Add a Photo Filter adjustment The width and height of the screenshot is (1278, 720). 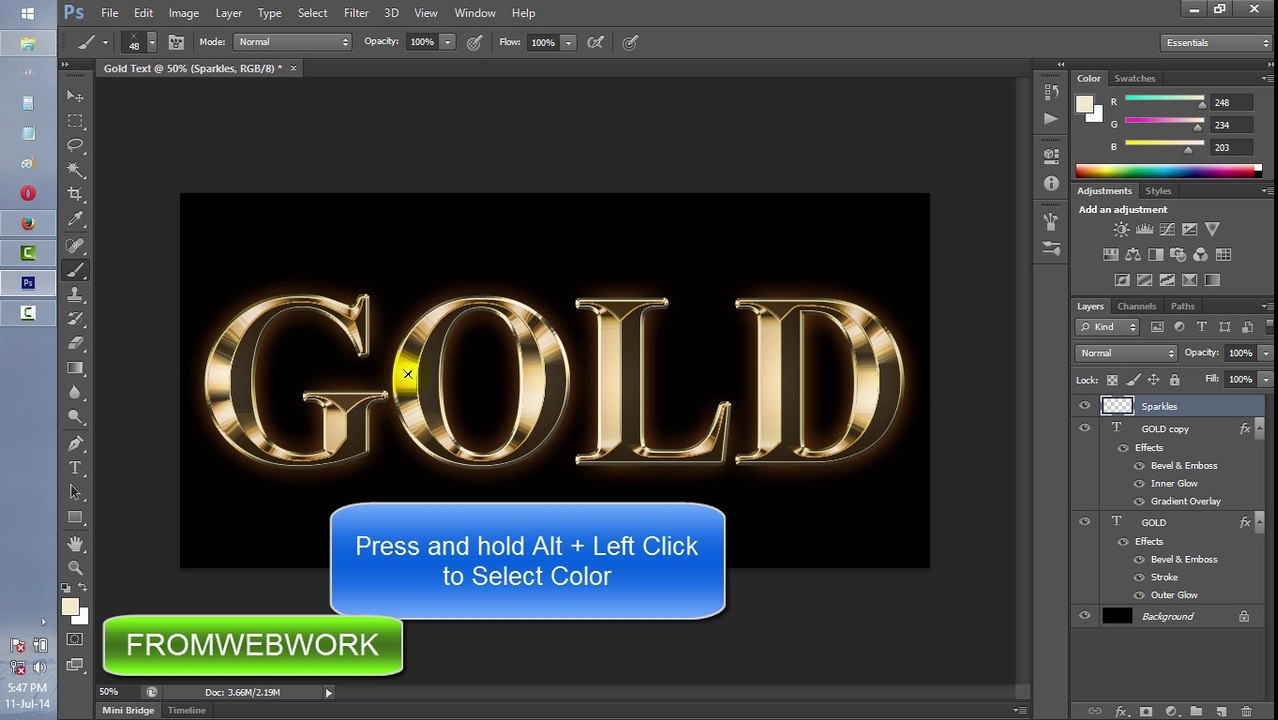click(x=1178, y=255)
